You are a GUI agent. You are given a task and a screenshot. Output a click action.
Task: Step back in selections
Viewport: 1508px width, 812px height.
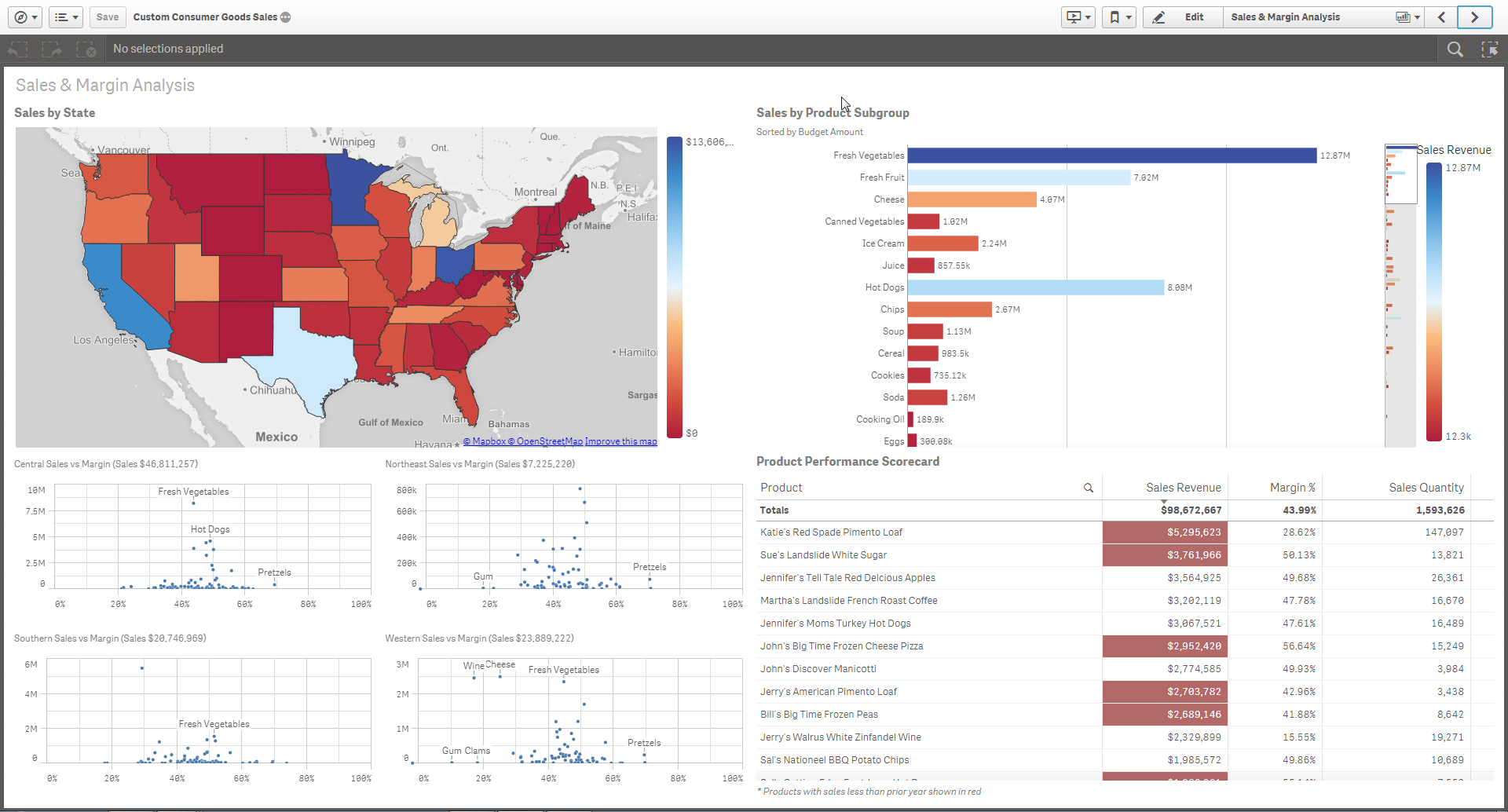coord(17,49)
